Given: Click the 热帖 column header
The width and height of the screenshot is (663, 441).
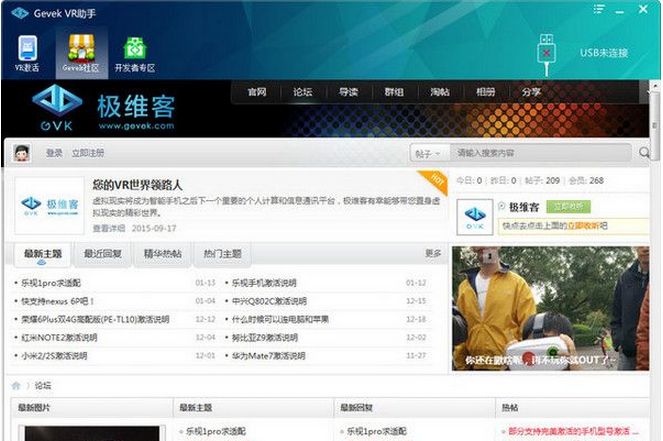Looking at the screenshot, I should [510, 408].
